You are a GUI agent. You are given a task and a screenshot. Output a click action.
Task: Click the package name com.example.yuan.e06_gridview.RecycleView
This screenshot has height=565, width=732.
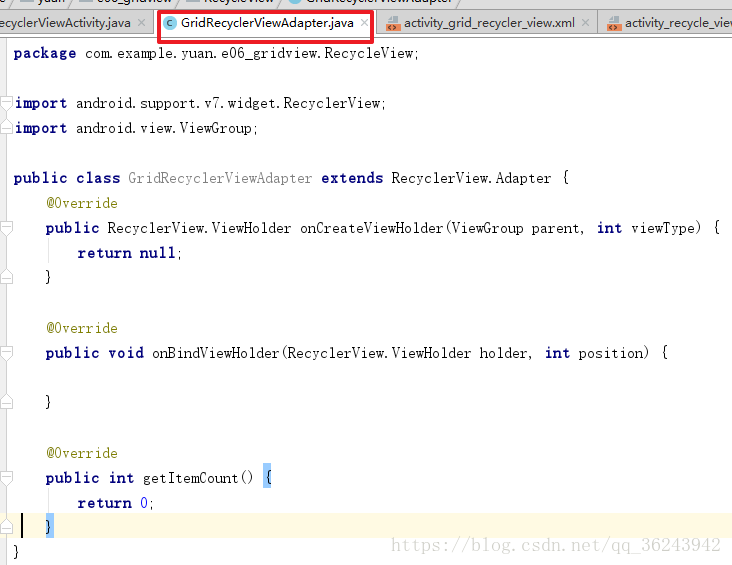[x=249, y=53]
